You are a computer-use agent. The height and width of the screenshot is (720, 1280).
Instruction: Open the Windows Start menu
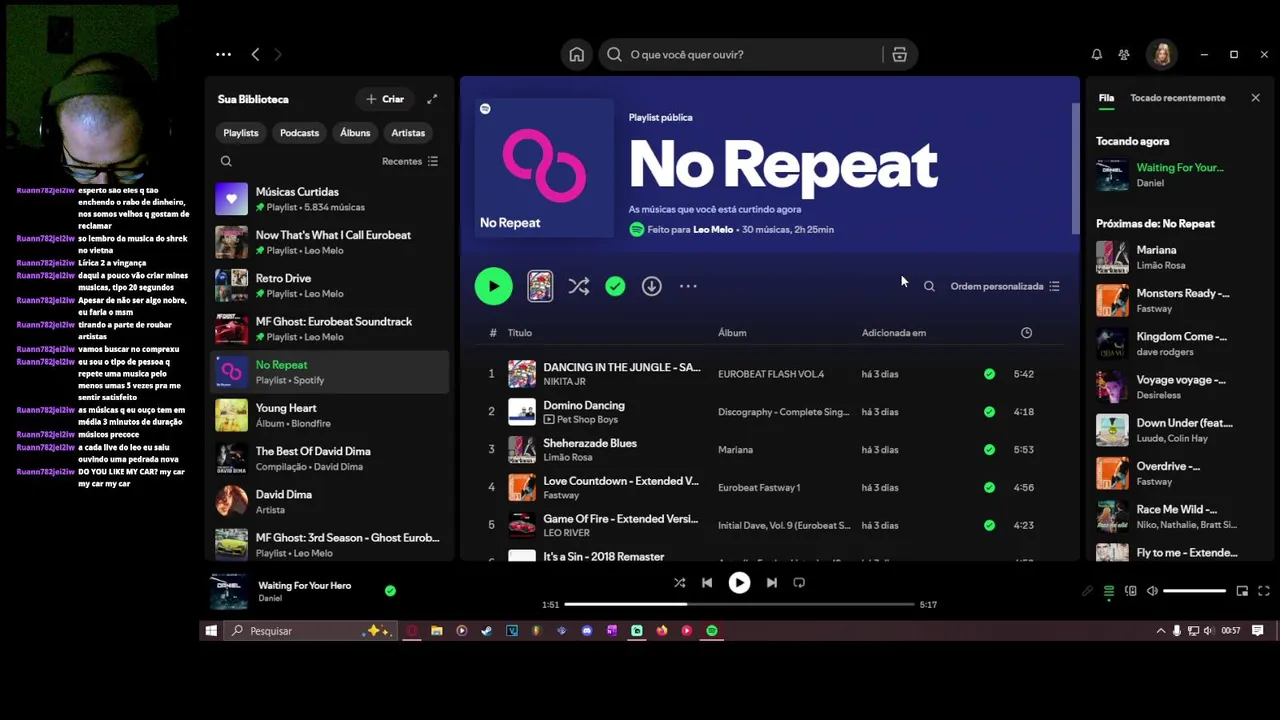point(211,631)
